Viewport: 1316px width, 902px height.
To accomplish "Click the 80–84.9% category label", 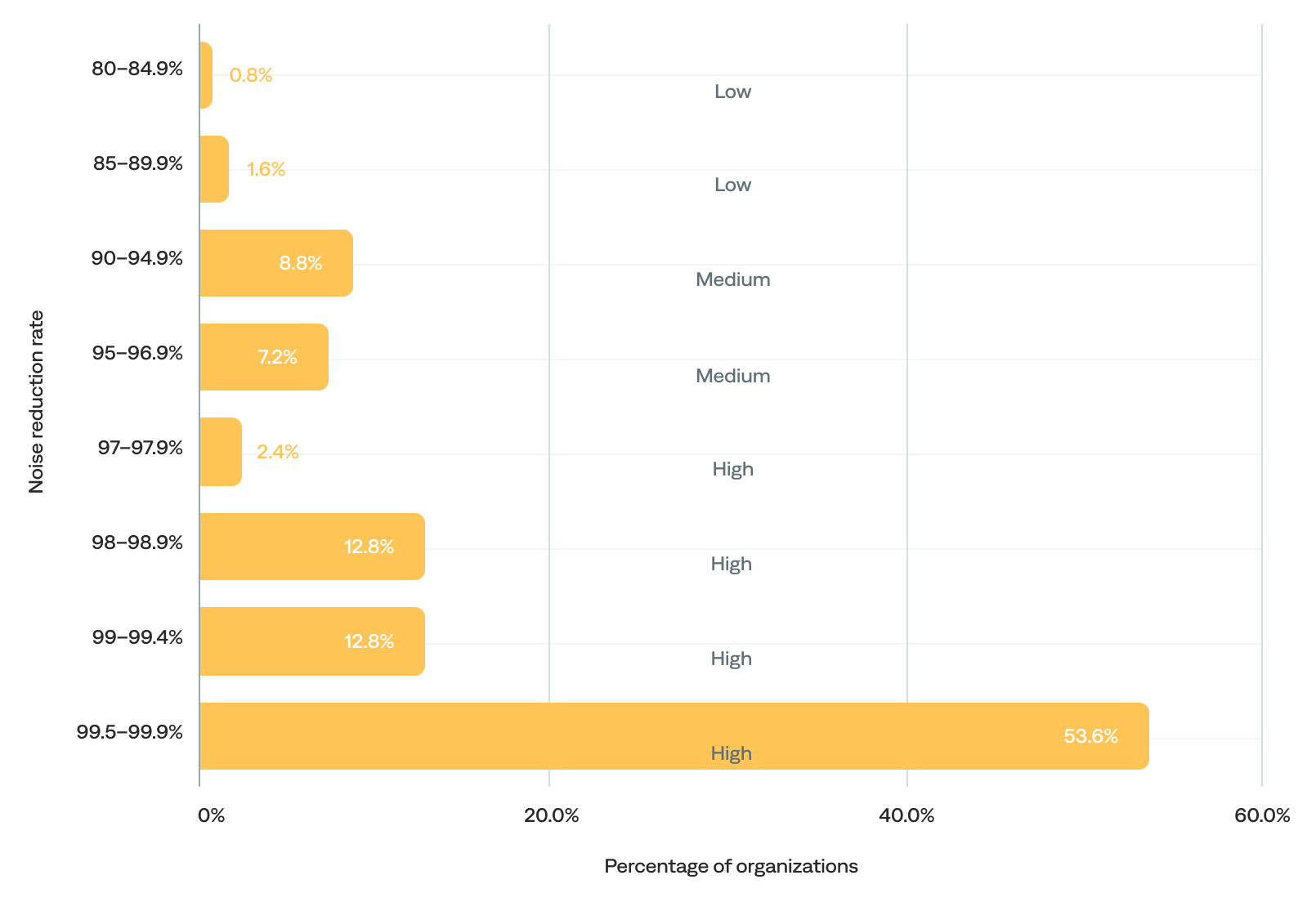I will [x=137, y=69].
